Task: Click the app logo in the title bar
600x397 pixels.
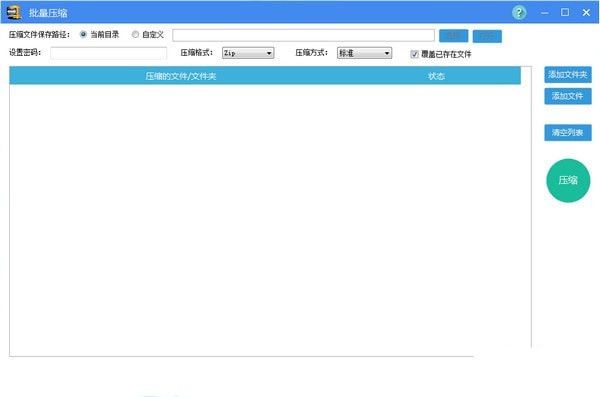Action: [x=14, y=13]
